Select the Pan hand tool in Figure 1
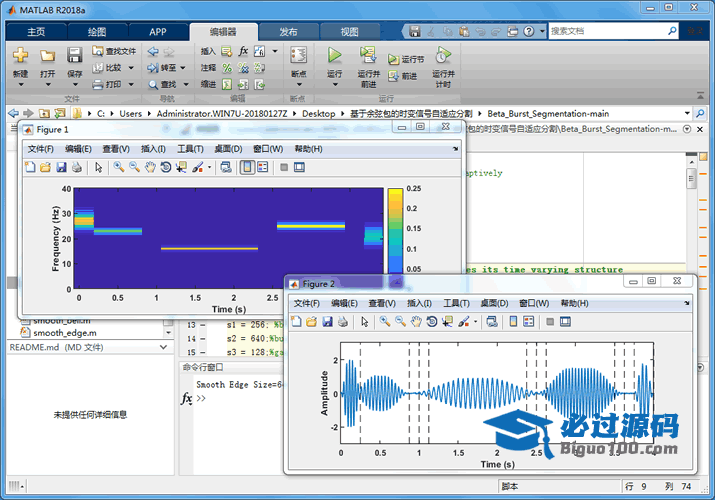715x500 pixels. click(149, 167)
